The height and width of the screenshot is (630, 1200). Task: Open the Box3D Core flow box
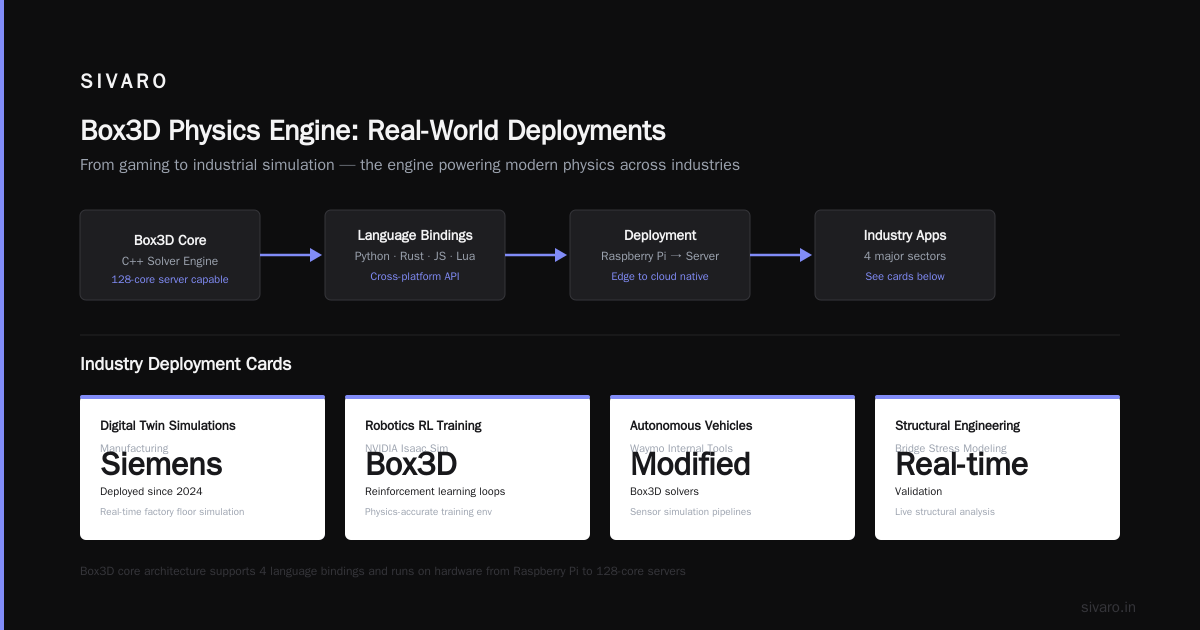170,255
